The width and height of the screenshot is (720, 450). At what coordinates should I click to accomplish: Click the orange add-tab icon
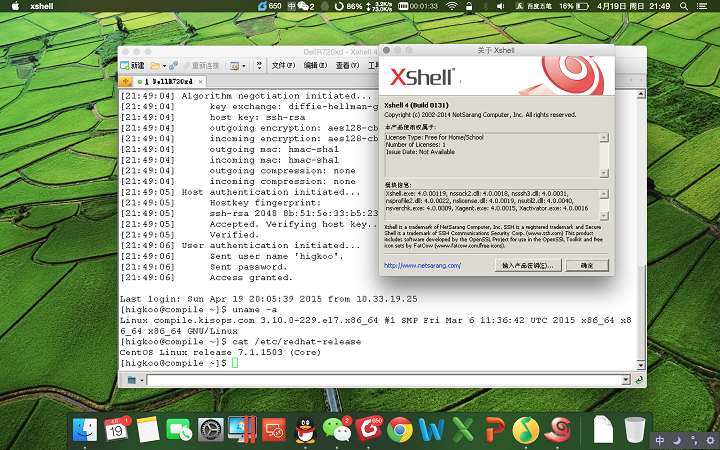point(125,82)
